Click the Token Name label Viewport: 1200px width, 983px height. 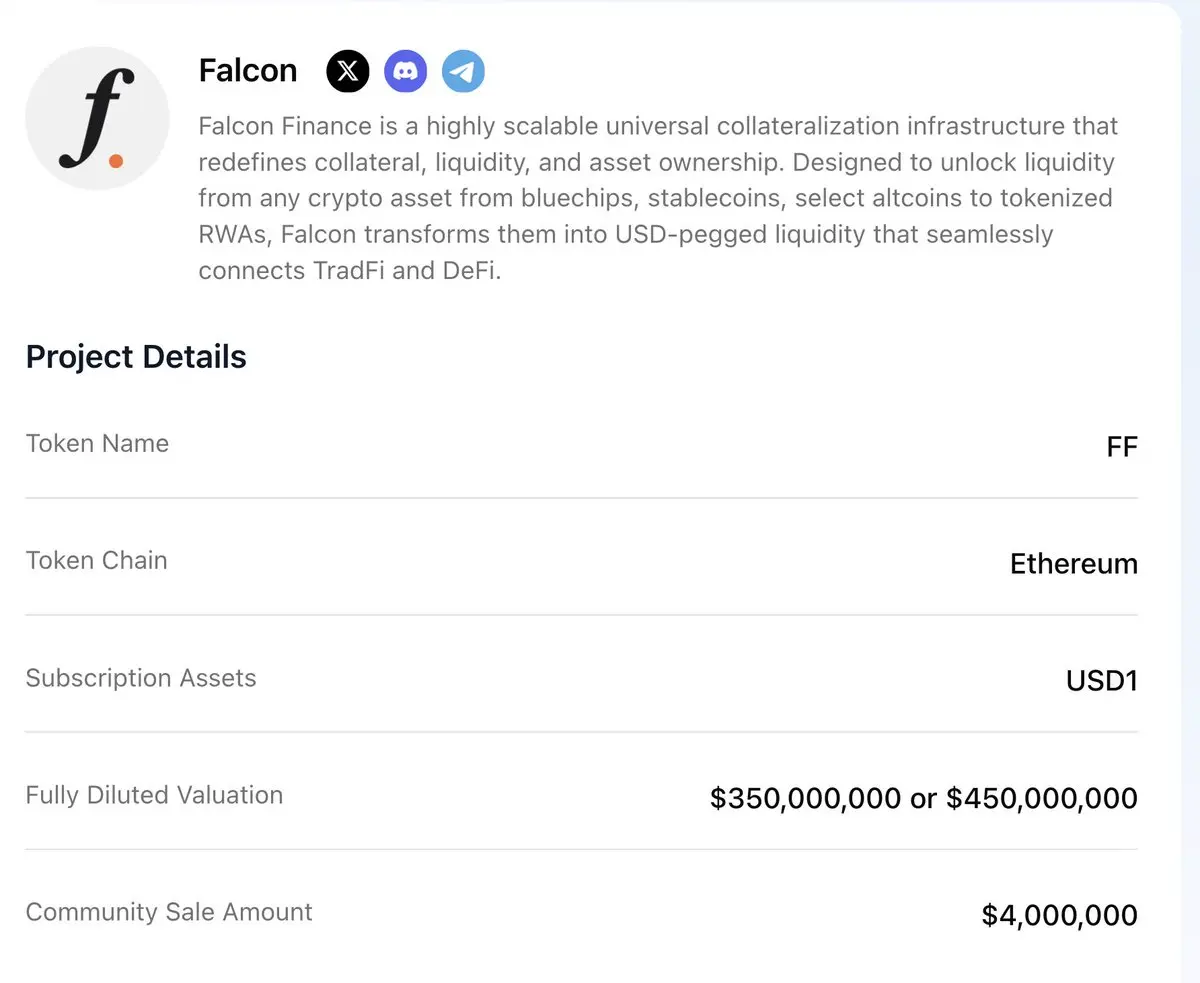coord(97,443)
